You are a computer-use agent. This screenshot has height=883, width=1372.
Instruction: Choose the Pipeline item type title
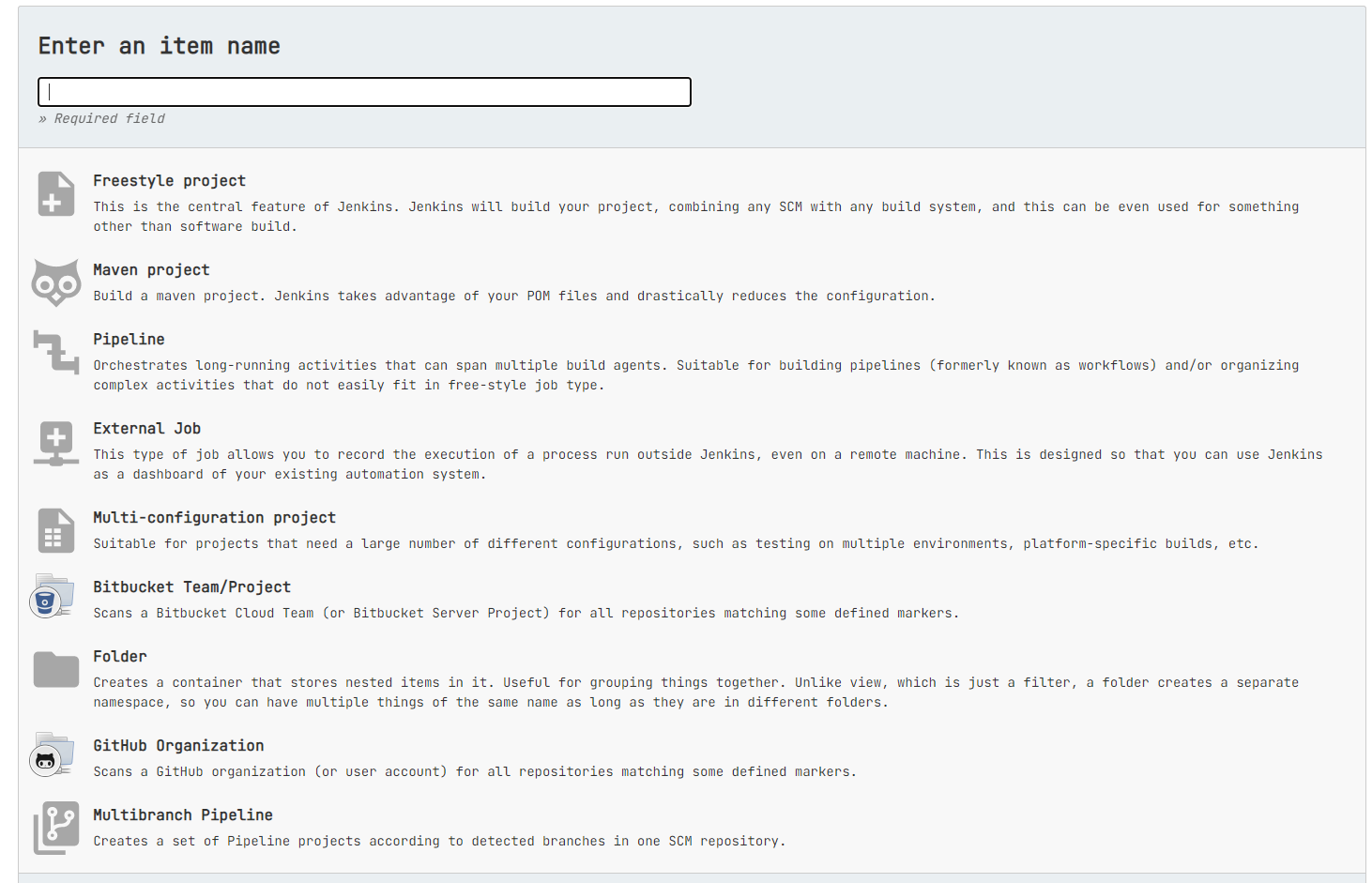click(129, 340)
